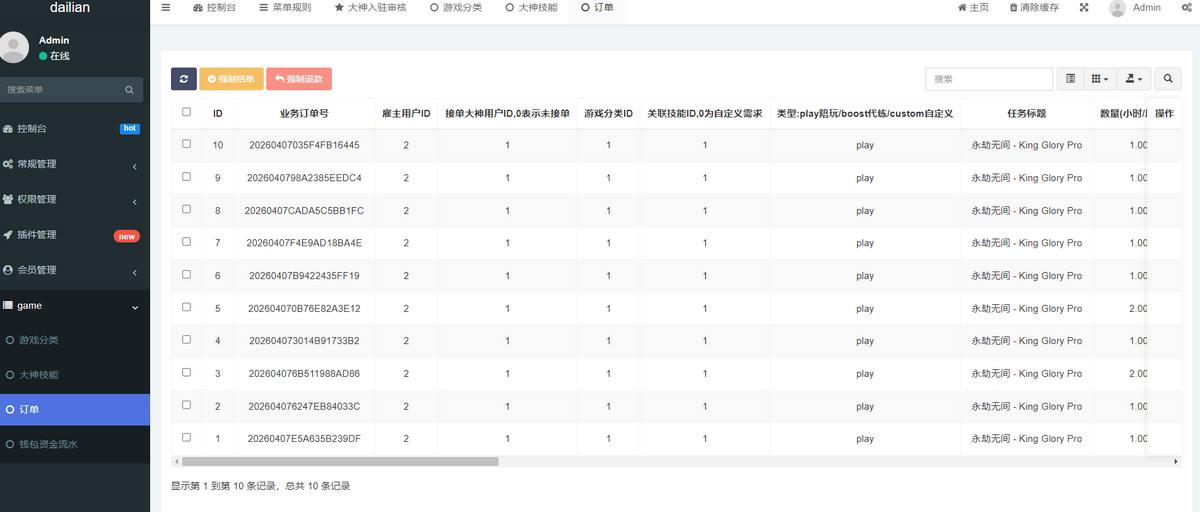Open 钱包资金流水 in the sidebar

(x=75, y=444)
